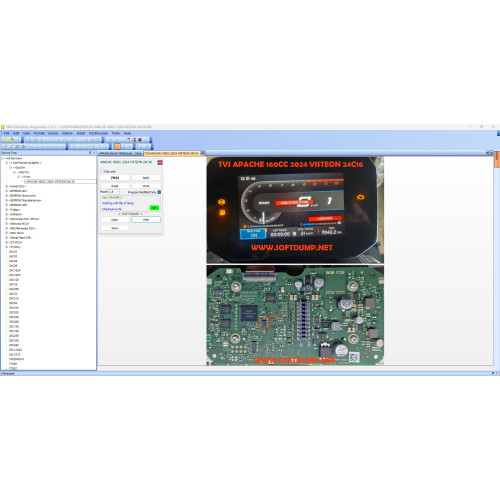Click the Write button in the dialog
The height and width of the screenshot is (500, 500).
tap(146, 186)
